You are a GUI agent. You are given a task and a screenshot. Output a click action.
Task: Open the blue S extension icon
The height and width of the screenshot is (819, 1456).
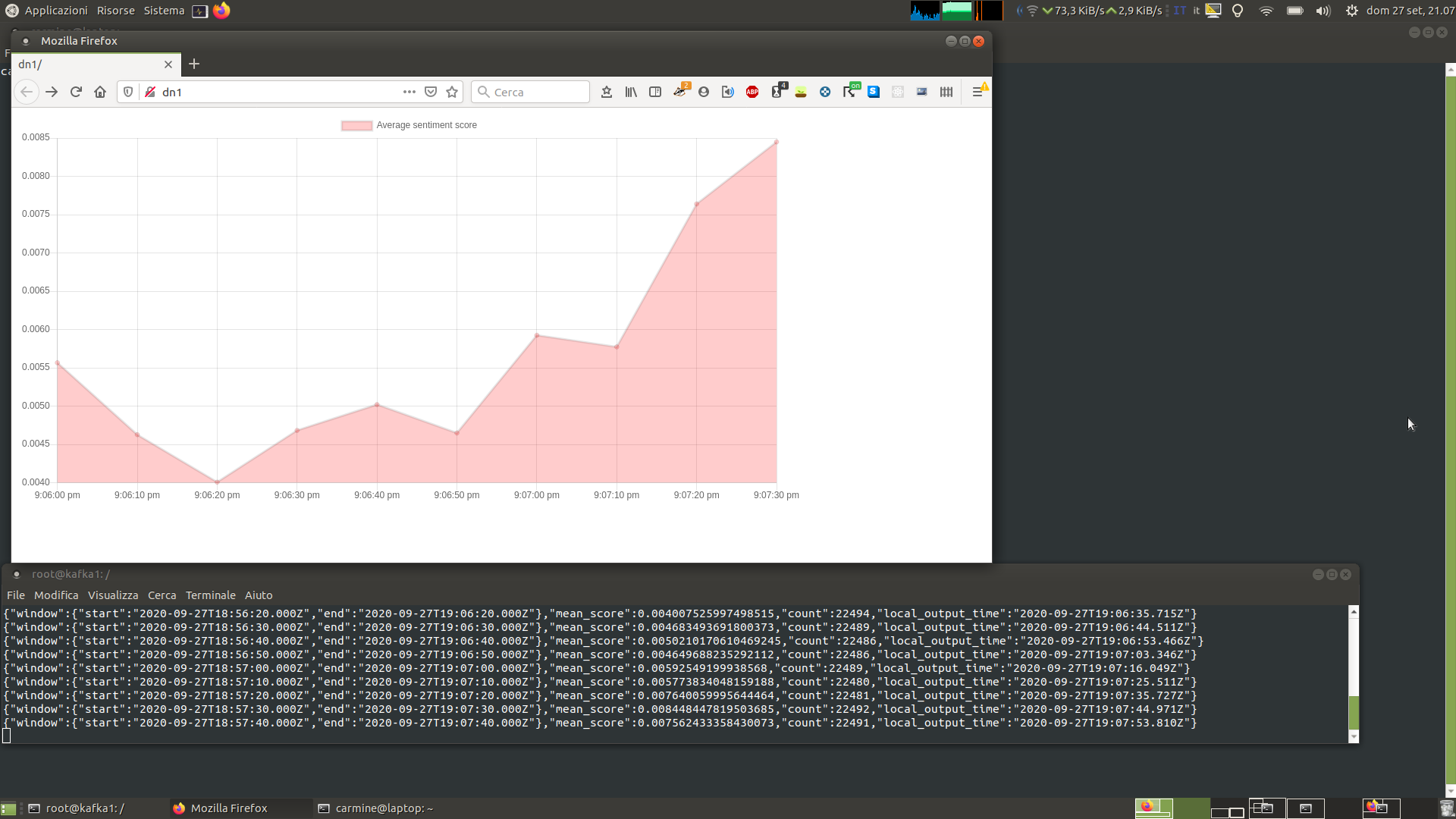click(874, 92)
